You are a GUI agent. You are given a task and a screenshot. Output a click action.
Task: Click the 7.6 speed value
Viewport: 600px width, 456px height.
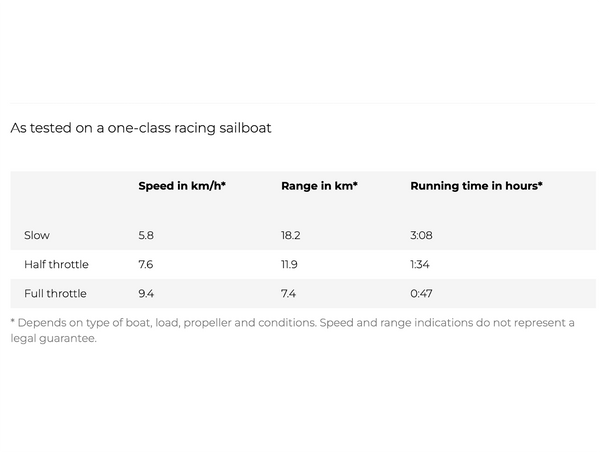pyautogui.click(x=146, y=264)
